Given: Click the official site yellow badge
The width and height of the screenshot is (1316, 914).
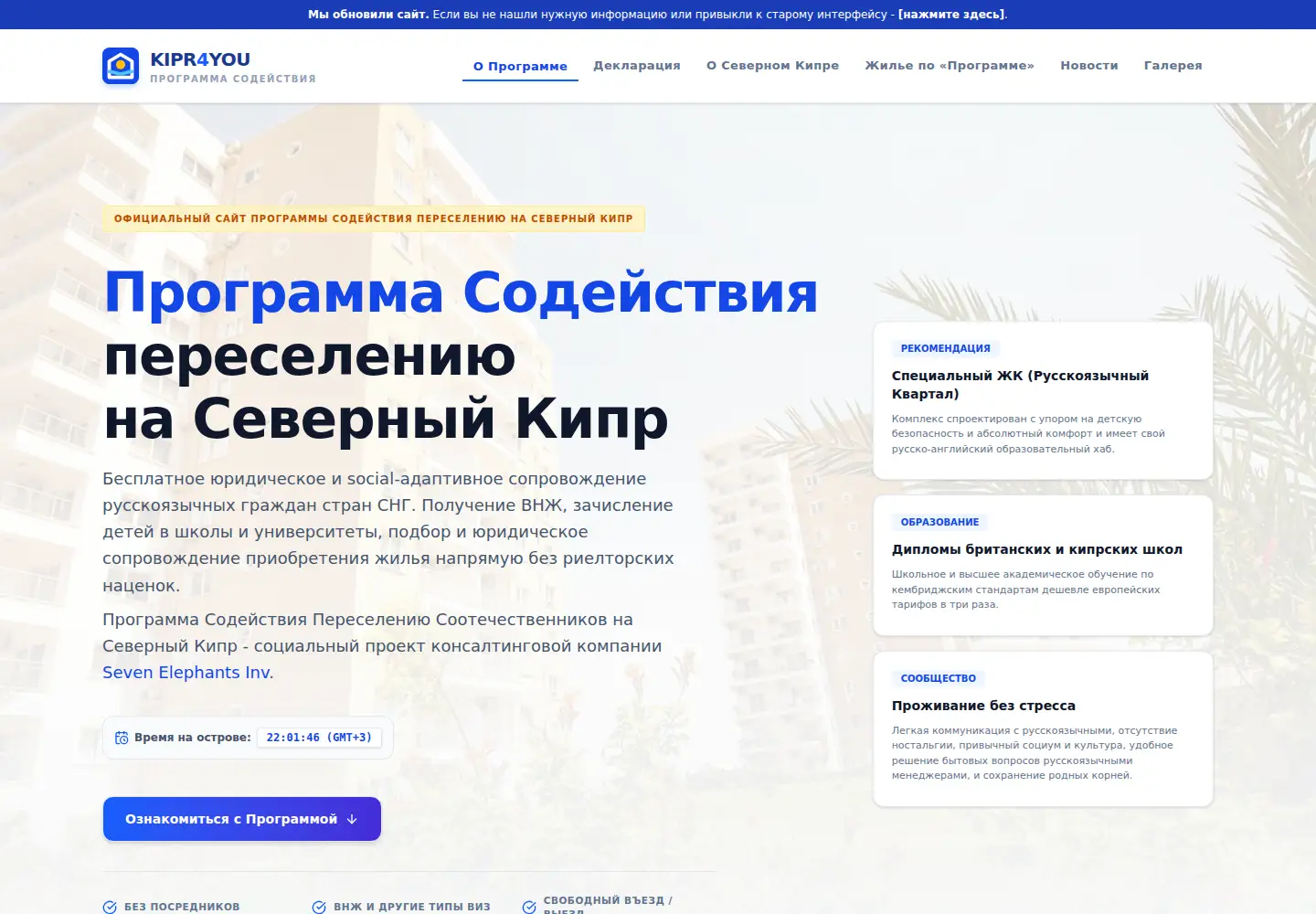Looking at the screenshot, I should coord(374,218).
